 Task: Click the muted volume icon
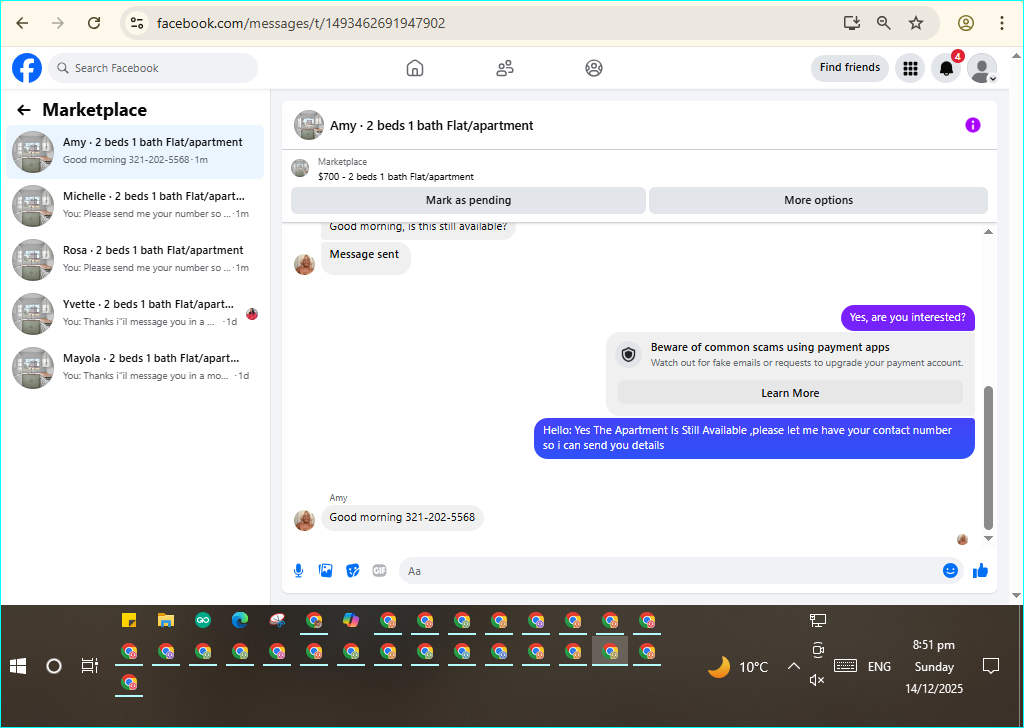(817, 680)
